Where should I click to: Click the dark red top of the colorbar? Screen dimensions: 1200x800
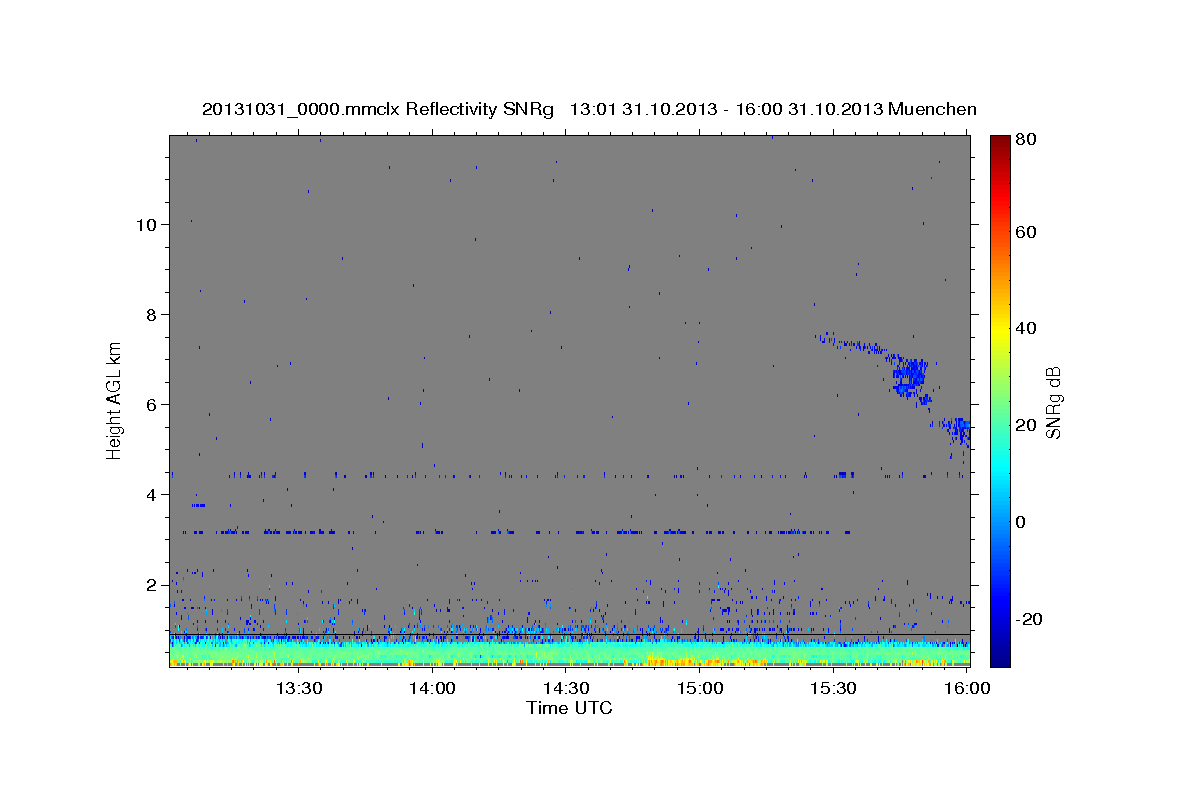pos(999,143)
